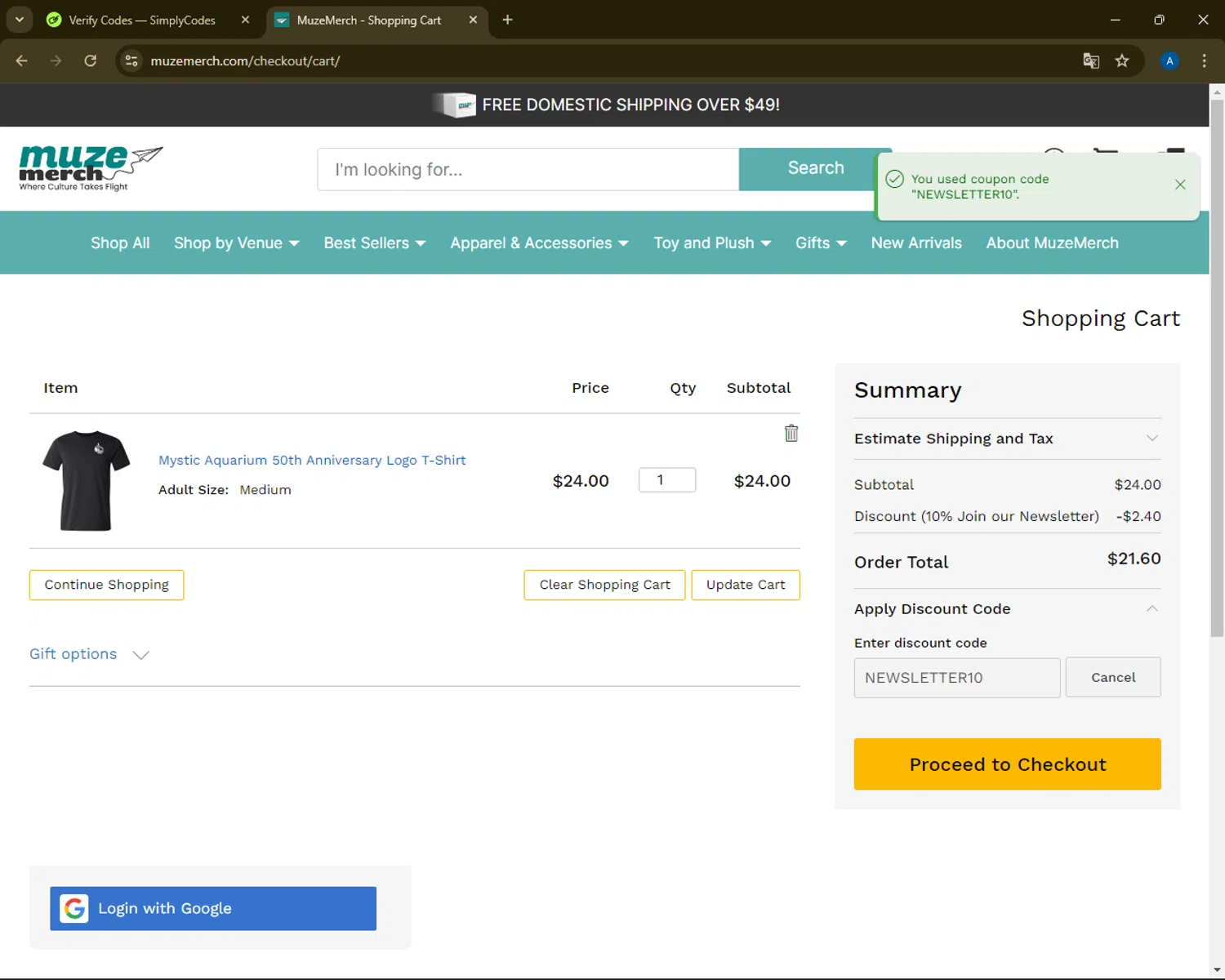Reload the page in browser toolbar

tap(90, 60)
